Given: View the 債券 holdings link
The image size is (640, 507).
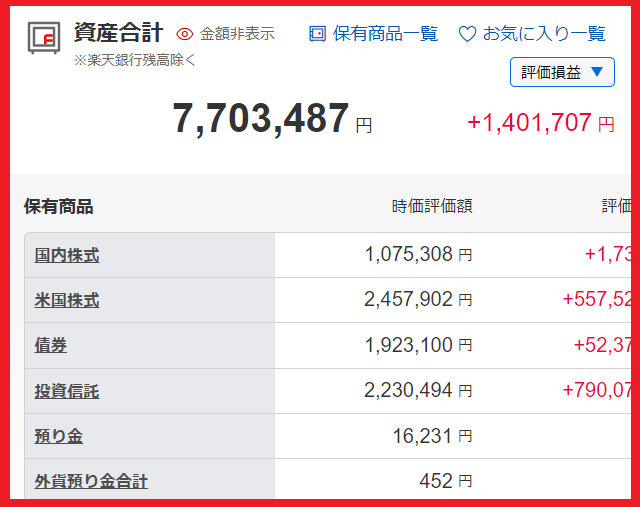Looking at the screenshot, I should pos(51,345).
